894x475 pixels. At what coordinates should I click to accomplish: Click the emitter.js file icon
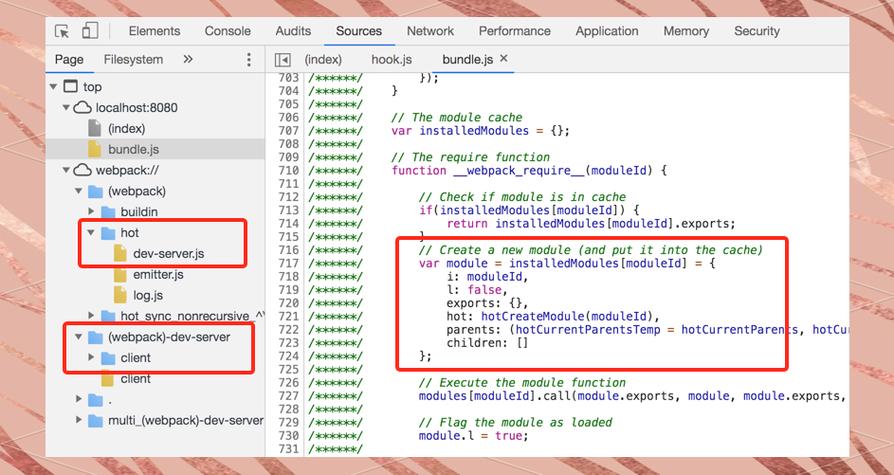click(x=120, y=274)
